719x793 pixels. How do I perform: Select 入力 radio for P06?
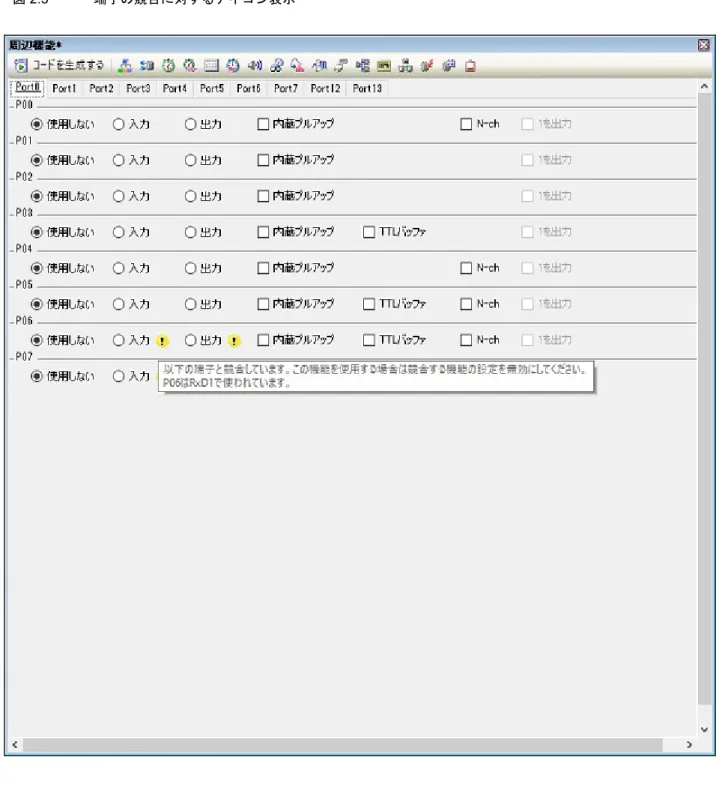pos(131,340)
